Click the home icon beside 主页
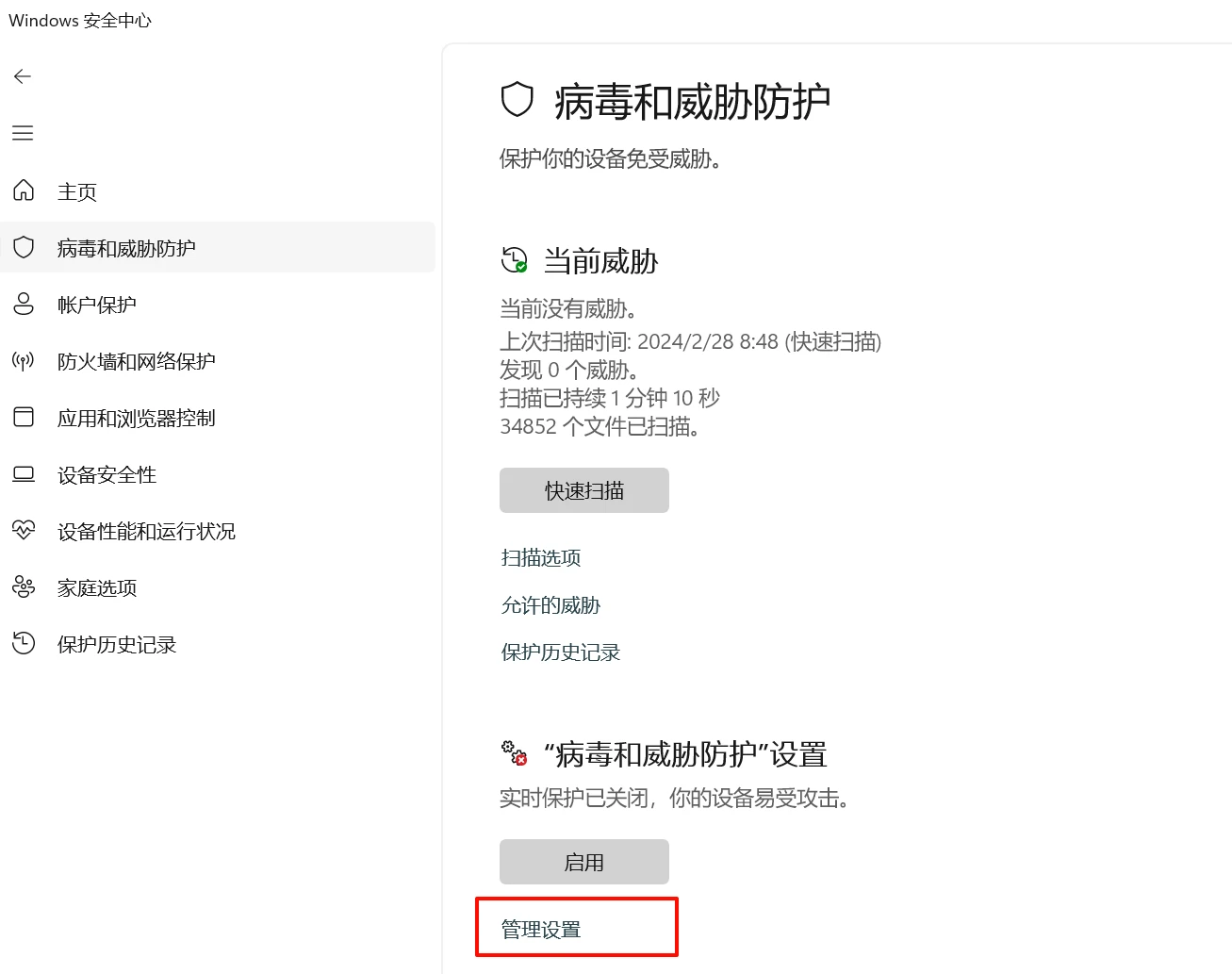This screenshot has height=974, width=1232. (x=24, y=190)
